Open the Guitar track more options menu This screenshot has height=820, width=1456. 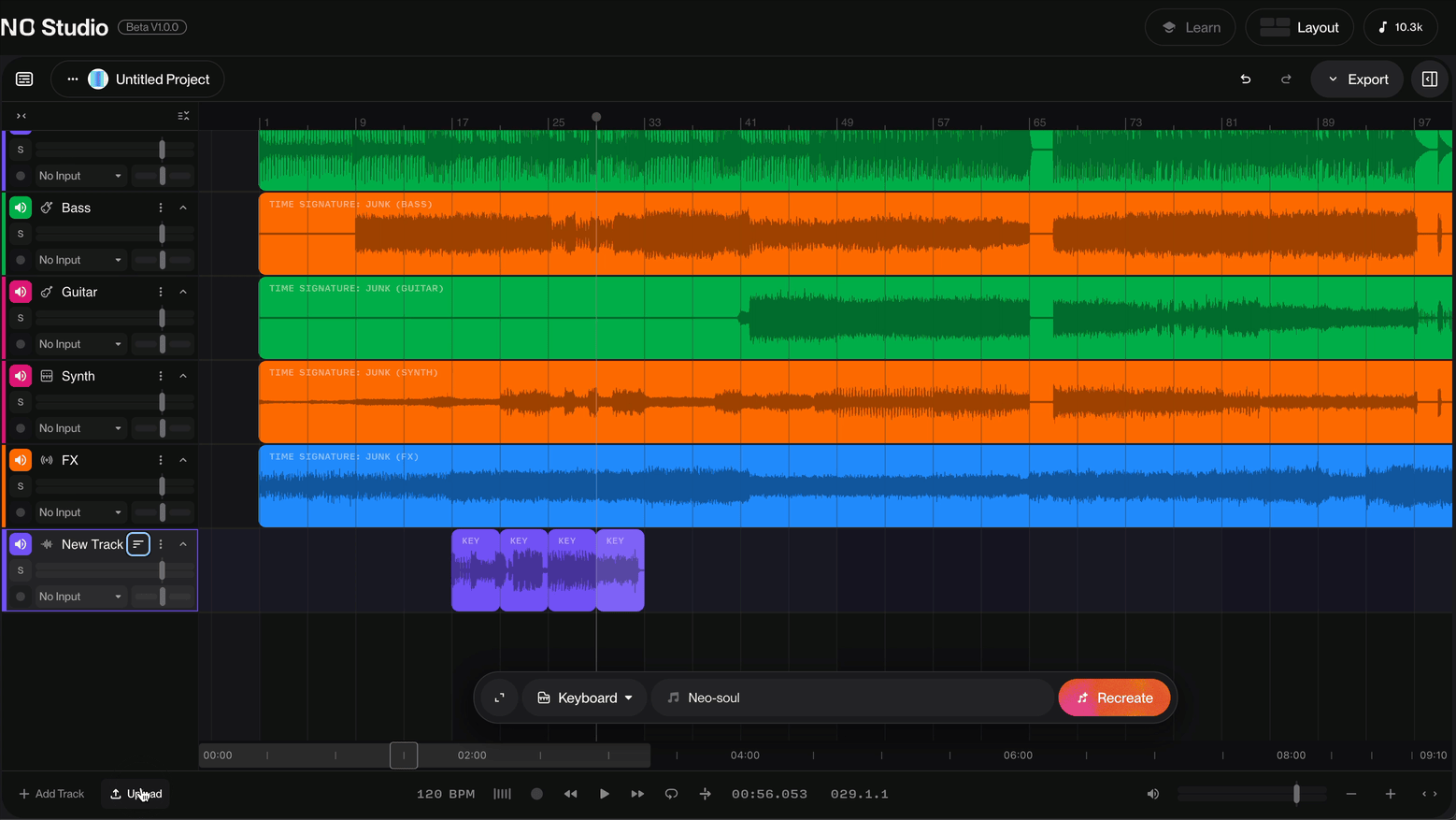pos(161,292)
